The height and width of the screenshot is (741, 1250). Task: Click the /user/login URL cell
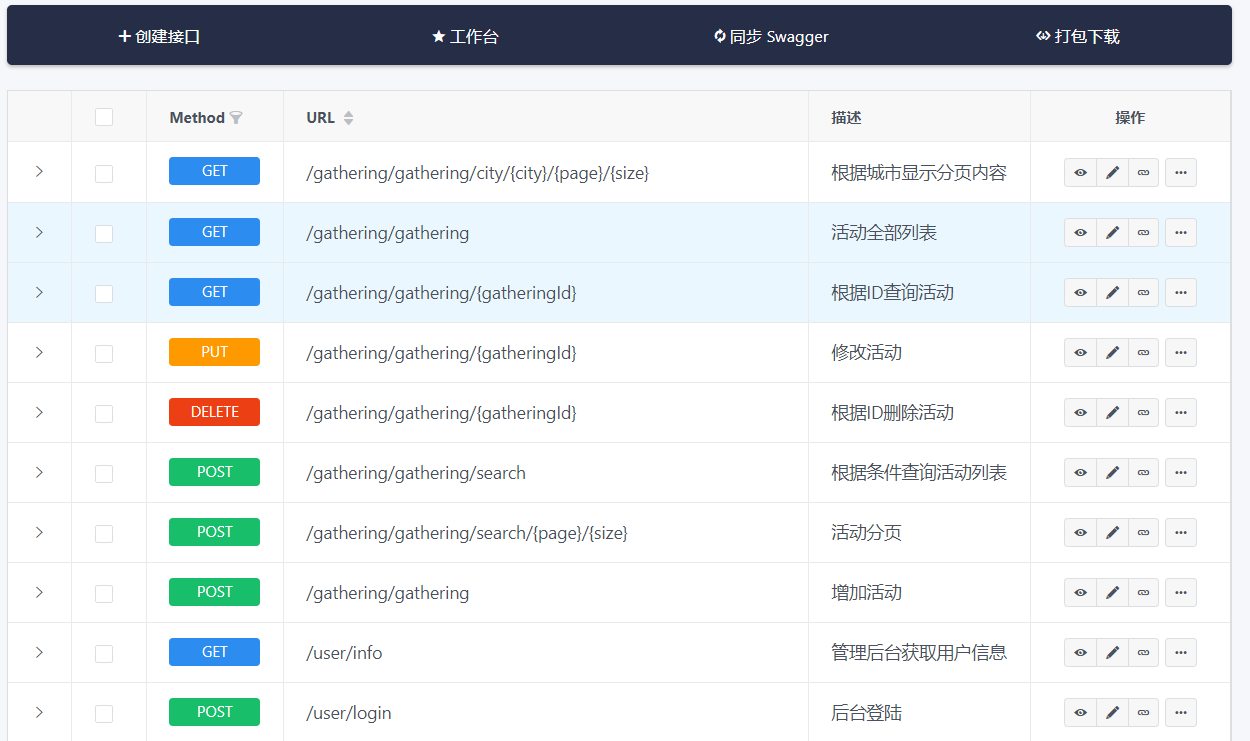tap(546, 712)
